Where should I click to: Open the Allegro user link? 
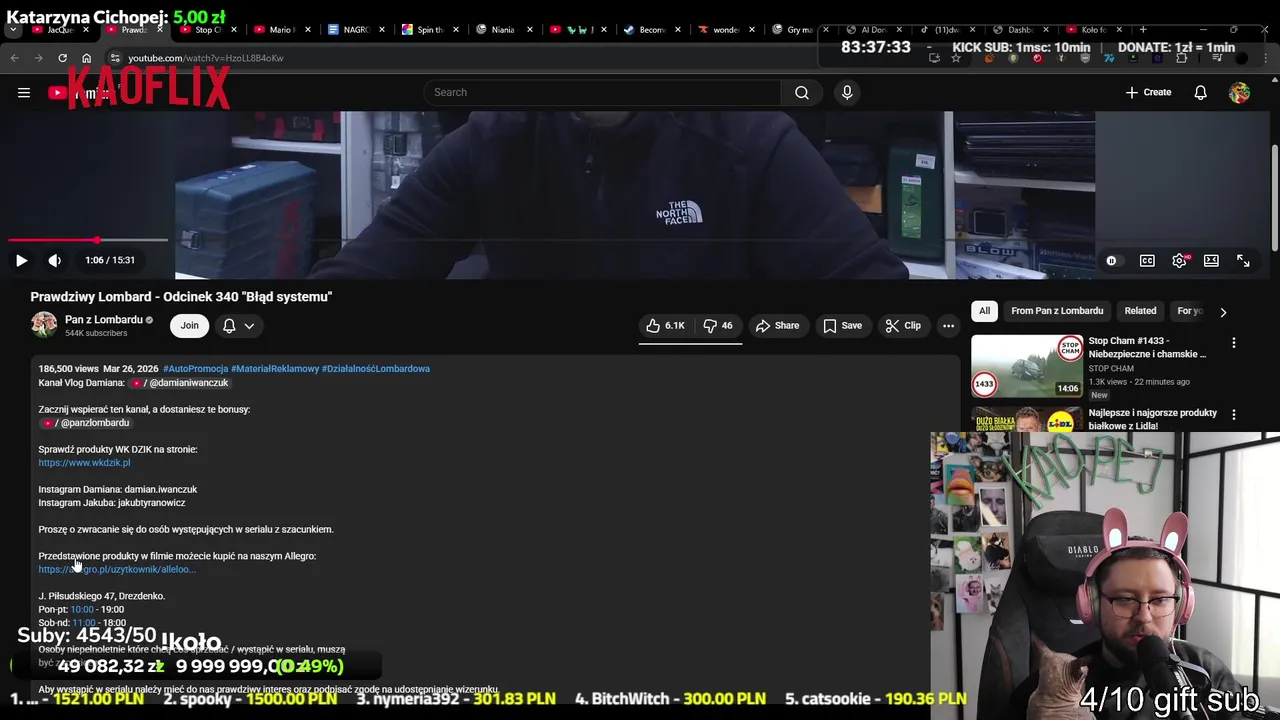pyautogui.click(x=116, y=570)
